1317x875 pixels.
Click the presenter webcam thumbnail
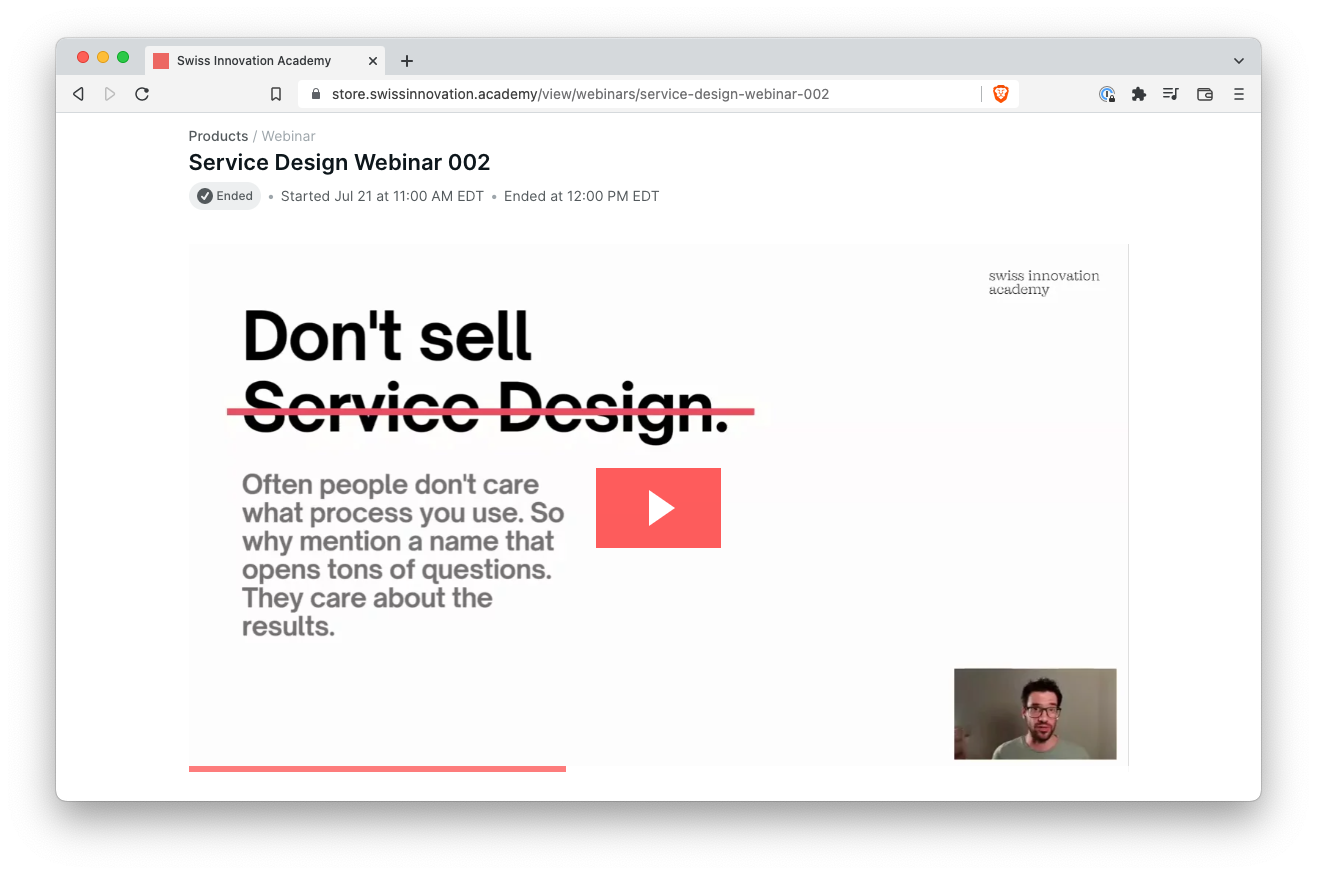(x=1034, y=714)
